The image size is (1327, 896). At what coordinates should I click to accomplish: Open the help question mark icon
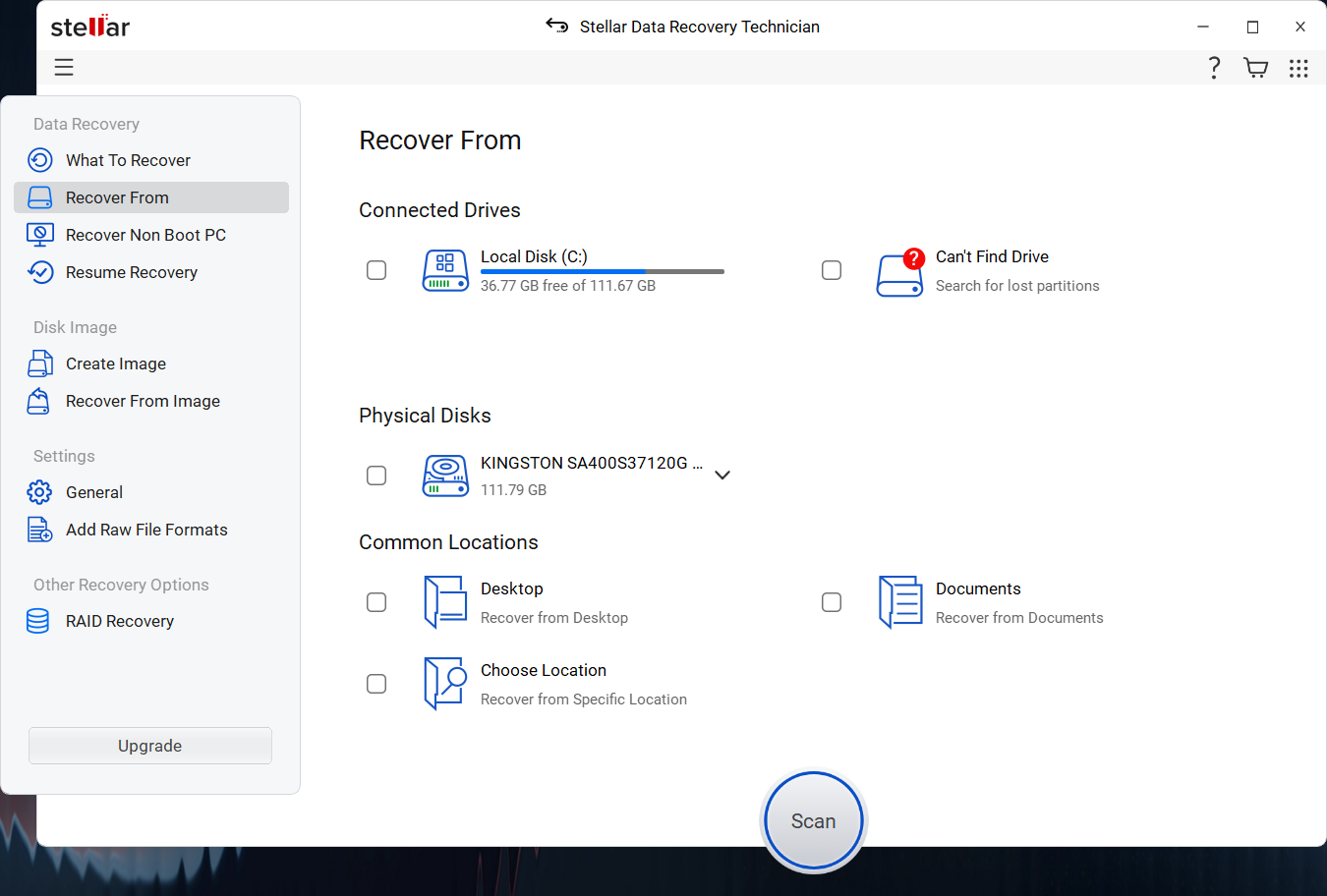[x=1214, y=68]
